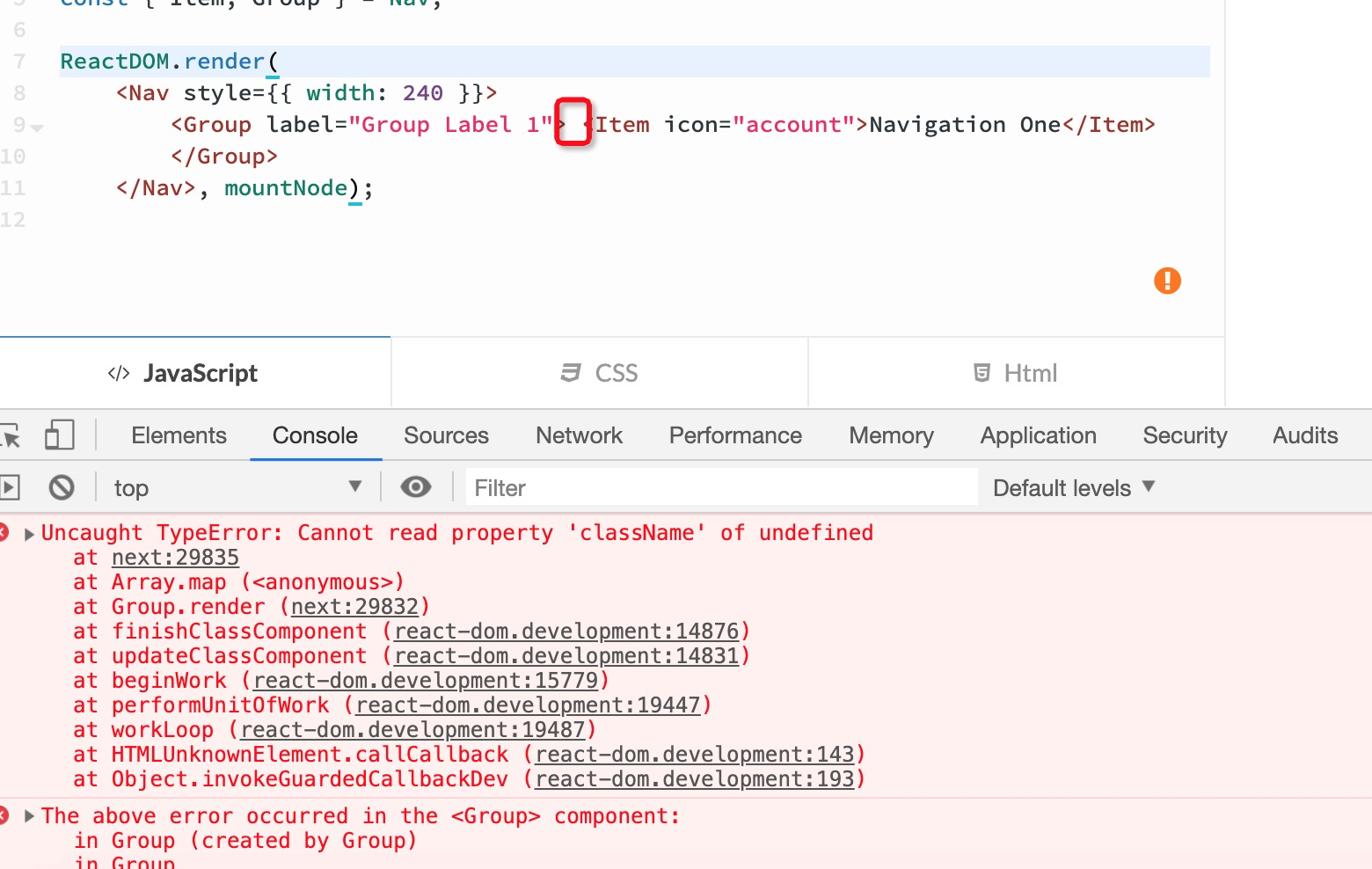The image size is (1372, 869).
Task: Click the error icon beside 'The above error occurred'
Action: pos(4,816)
